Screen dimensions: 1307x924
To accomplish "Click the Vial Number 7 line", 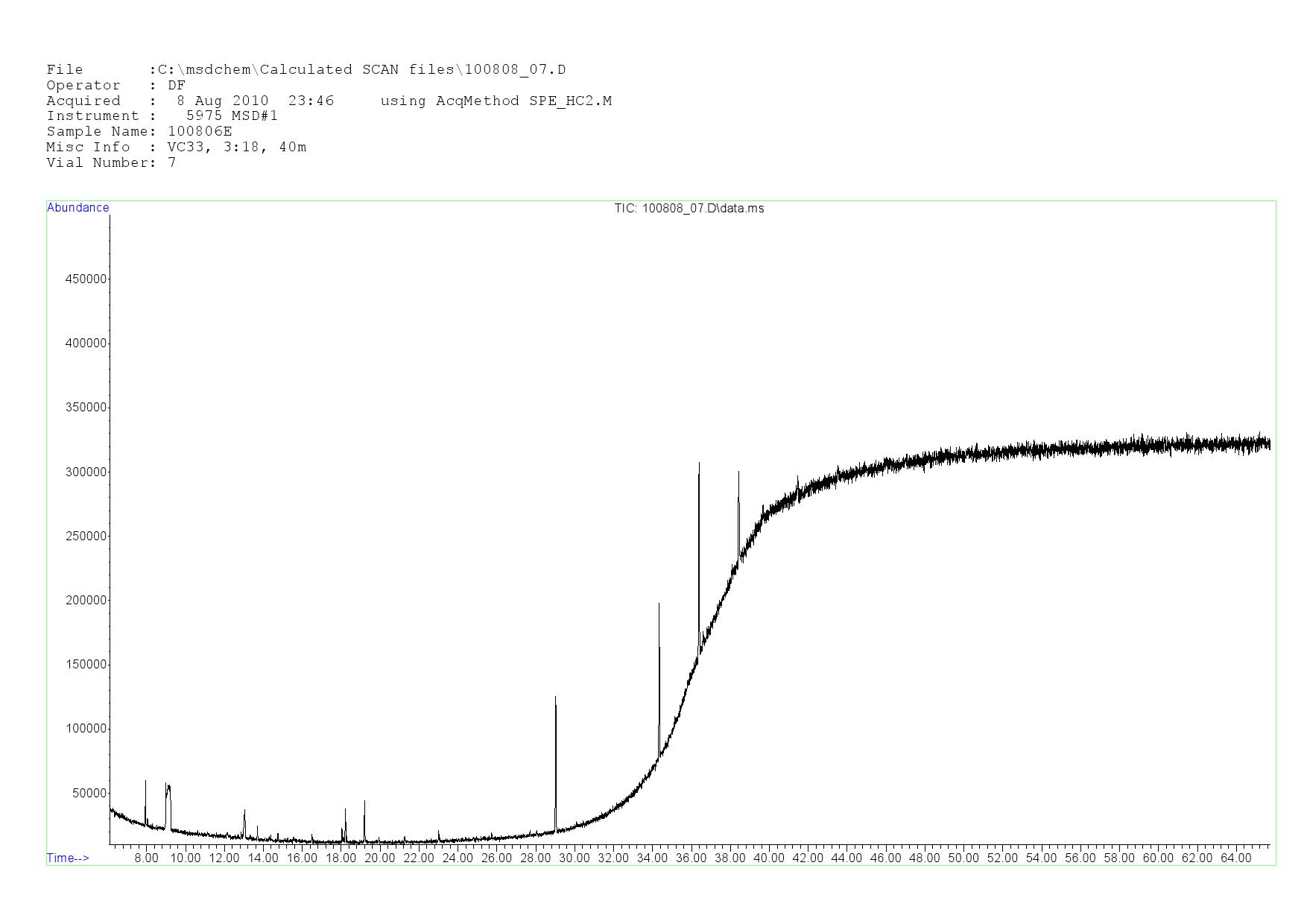I will [x=111, y=162].
